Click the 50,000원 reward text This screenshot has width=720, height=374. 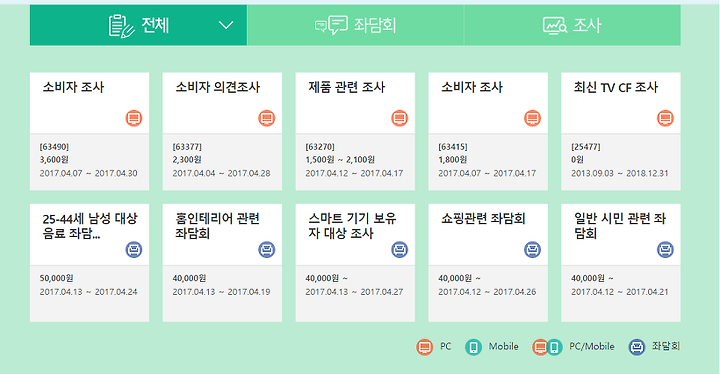[56, 278]
